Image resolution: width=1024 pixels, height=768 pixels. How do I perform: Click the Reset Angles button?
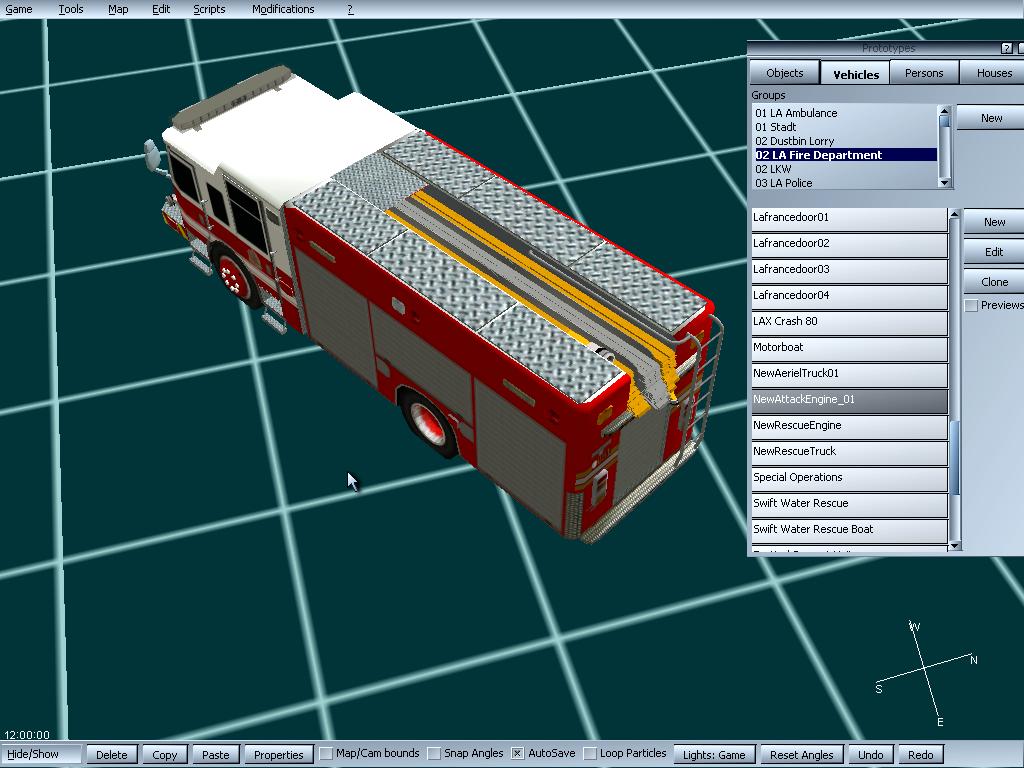tap(801, 754)
